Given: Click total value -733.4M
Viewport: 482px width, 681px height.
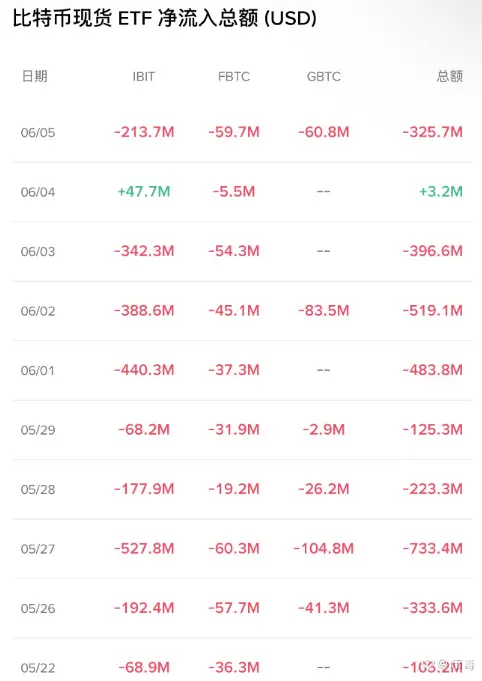Looking at the screenshot, I should 432,549.
